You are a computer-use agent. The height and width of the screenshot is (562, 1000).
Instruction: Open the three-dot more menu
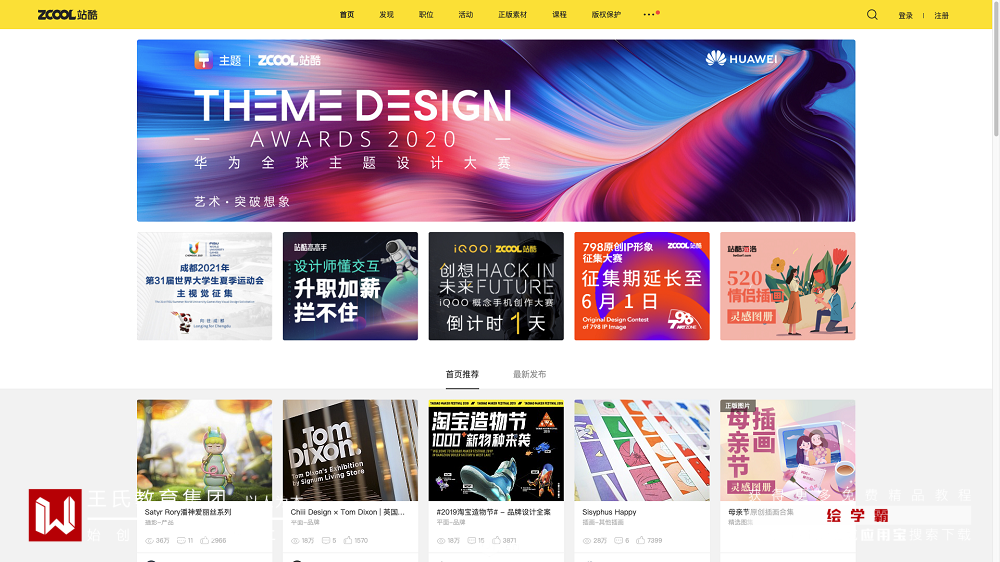click(x=649, y=14)
